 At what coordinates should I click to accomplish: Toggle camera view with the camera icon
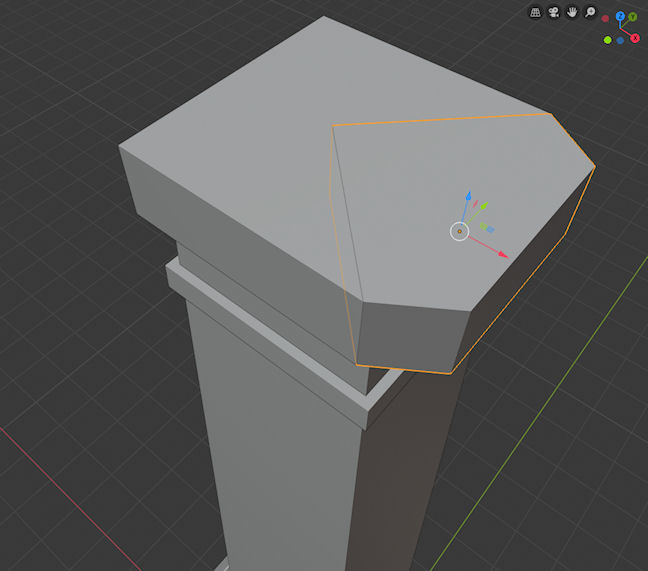[x=553, y=12]
